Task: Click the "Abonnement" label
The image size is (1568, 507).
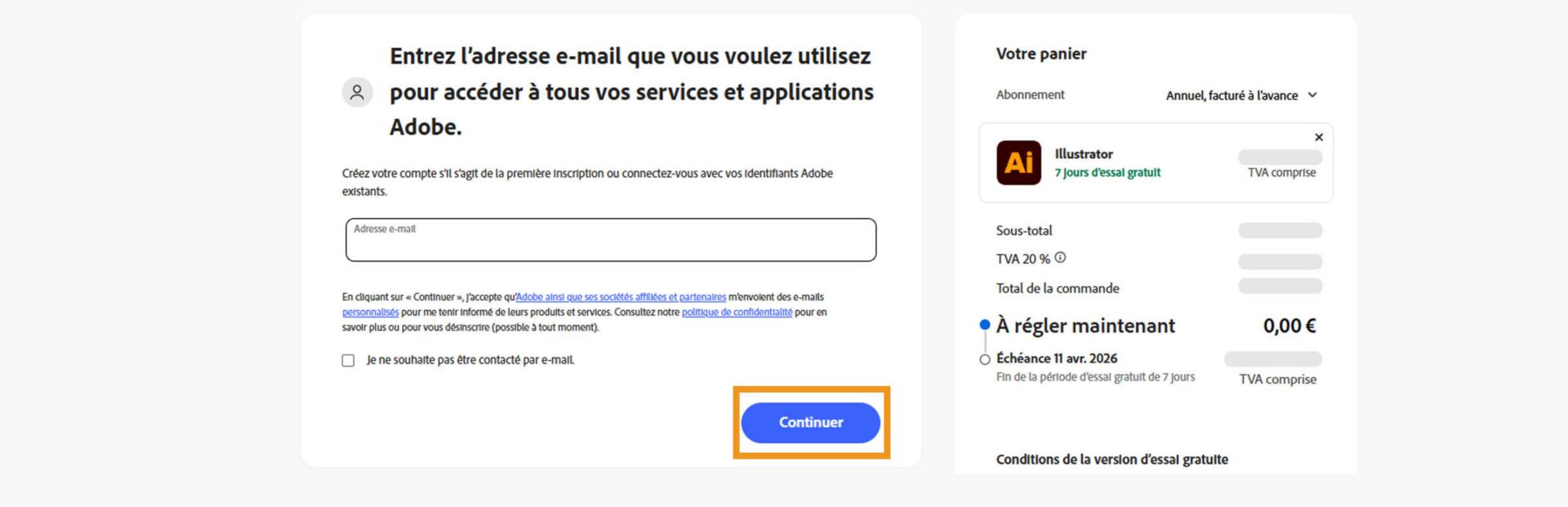Action: point(1030,95)
